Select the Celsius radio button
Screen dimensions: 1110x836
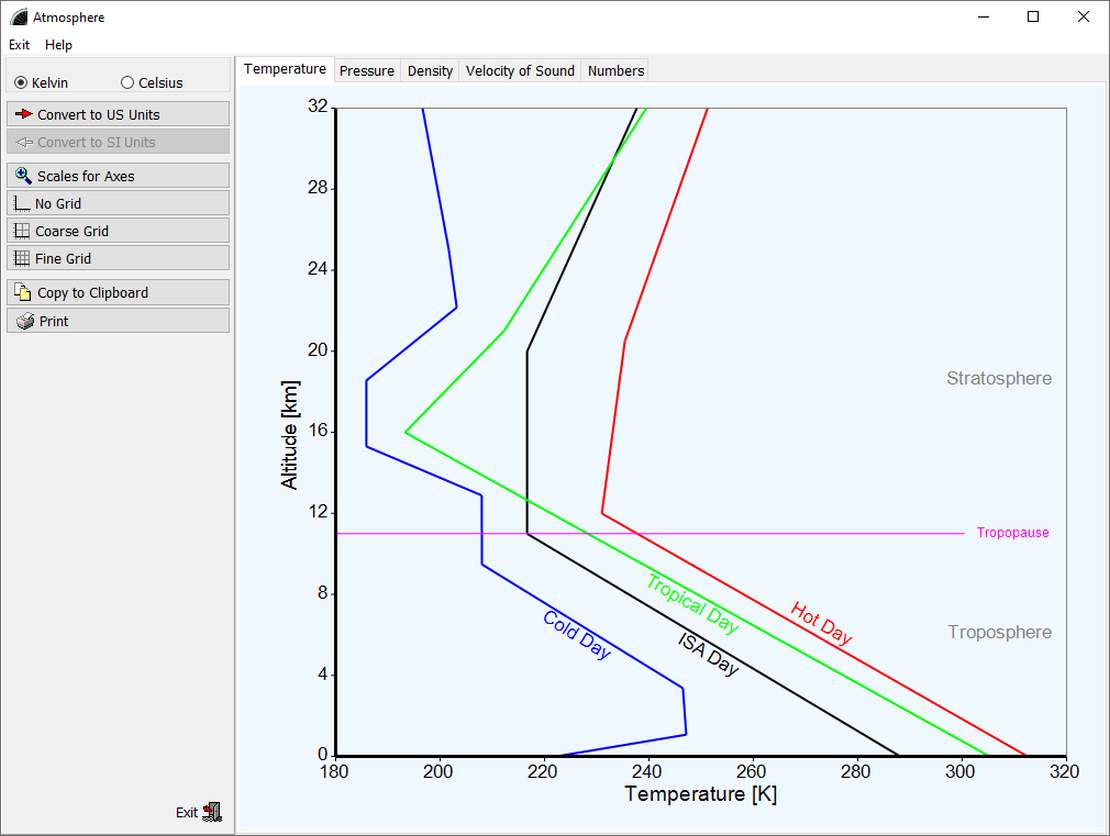point(127,83)
